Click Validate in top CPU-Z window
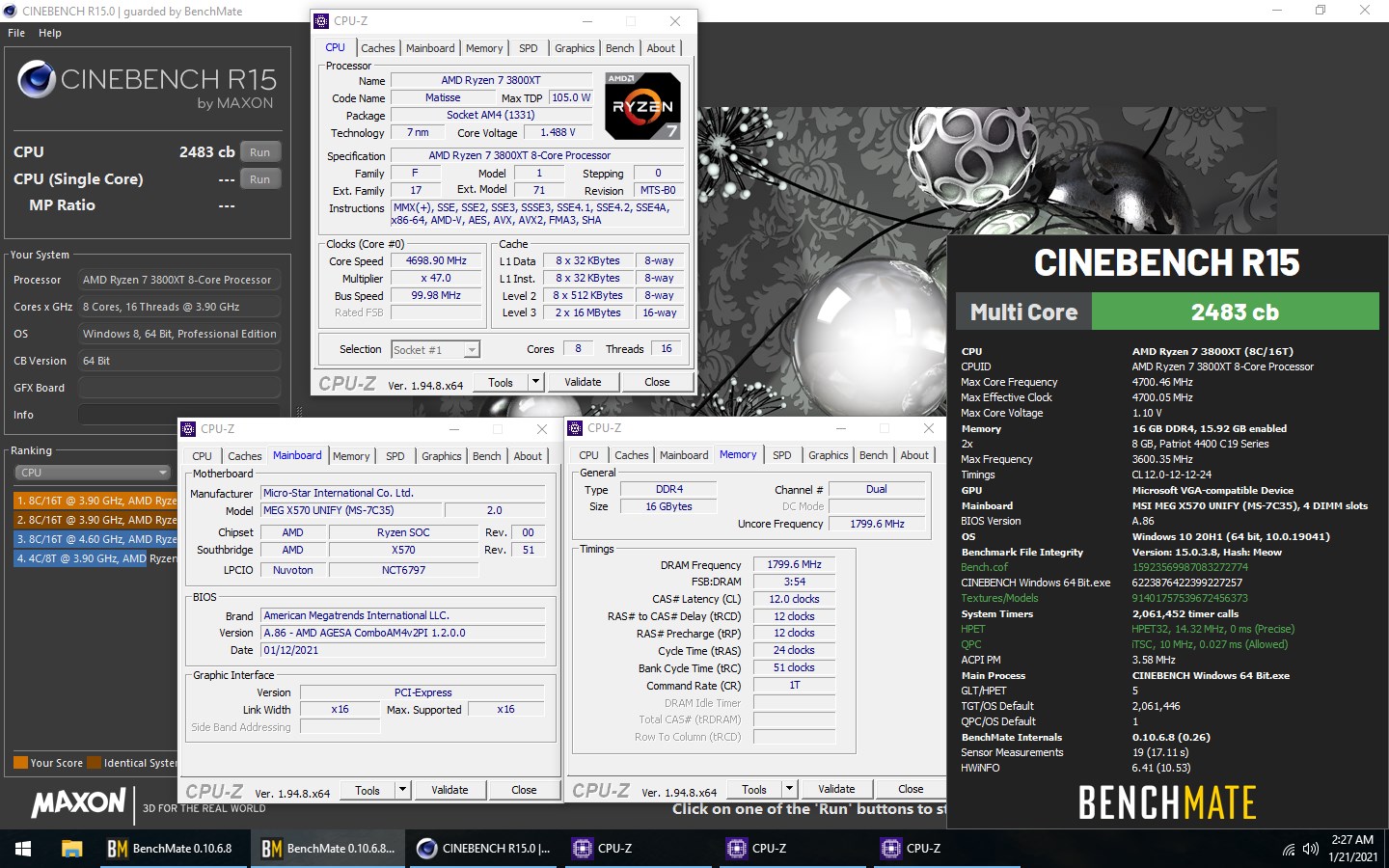 coord(583,382)
